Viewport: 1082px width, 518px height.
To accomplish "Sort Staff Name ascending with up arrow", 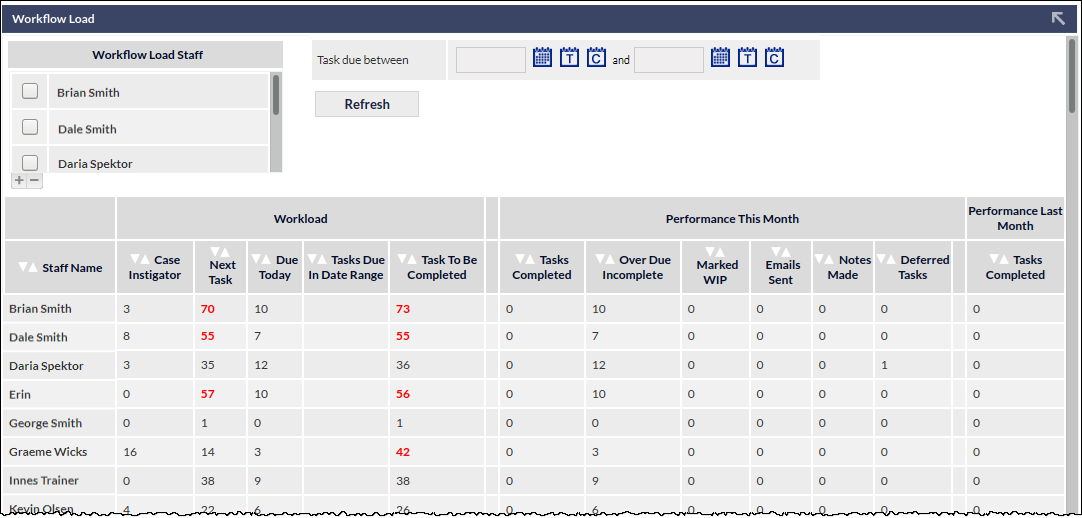I will (x=33, y=268).
